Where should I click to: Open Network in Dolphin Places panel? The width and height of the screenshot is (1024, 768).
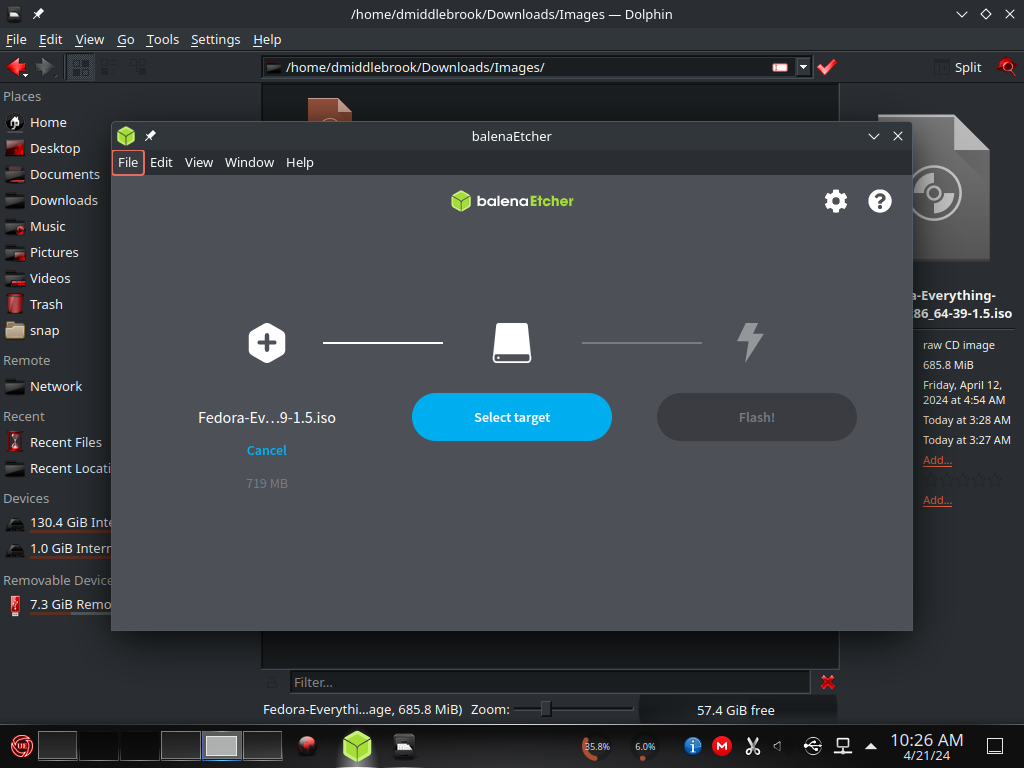[56, 387]
